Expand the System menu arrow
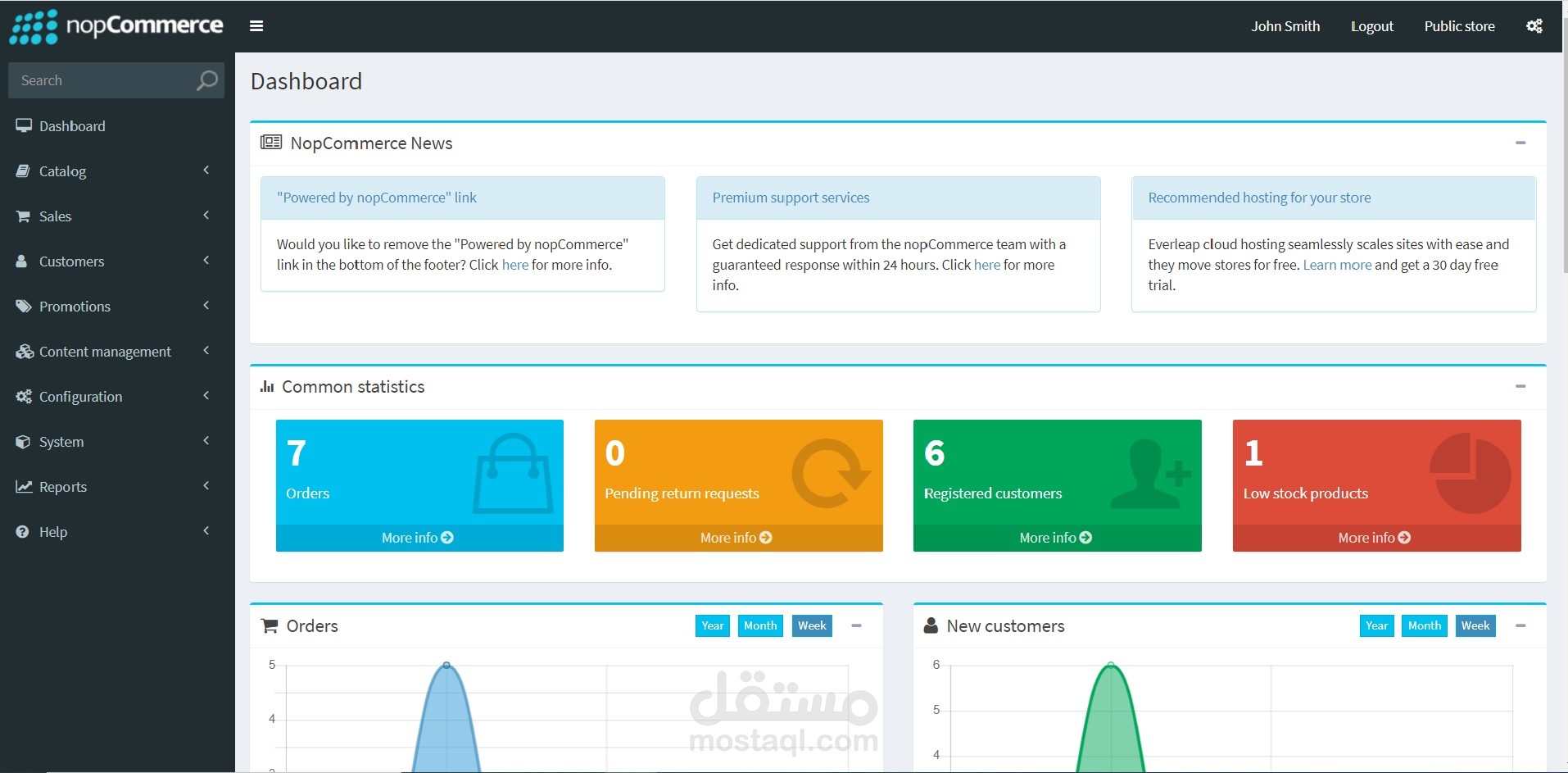Viewport: 1568px width, 773px height. point(206,441)
